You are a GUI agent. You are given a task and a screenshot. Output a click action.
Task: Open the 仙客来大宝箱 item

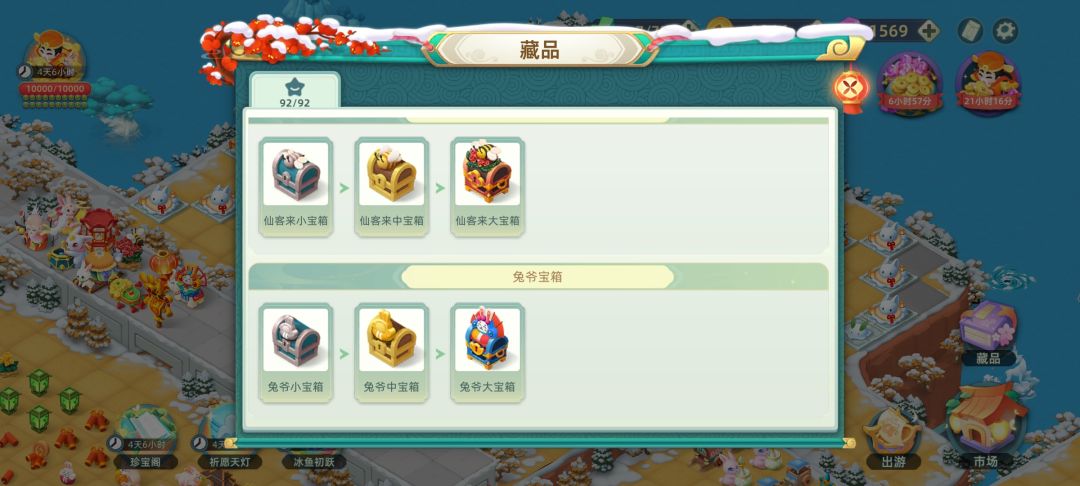click(x=488, y=187)
